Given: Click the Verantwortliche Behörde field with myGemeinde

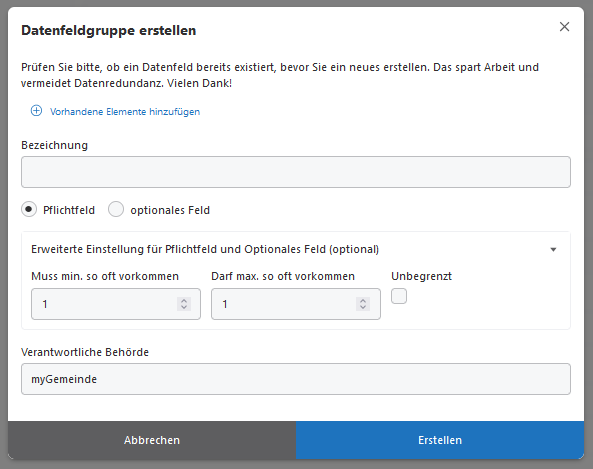Looking at the screenshot, I should 296,379.
